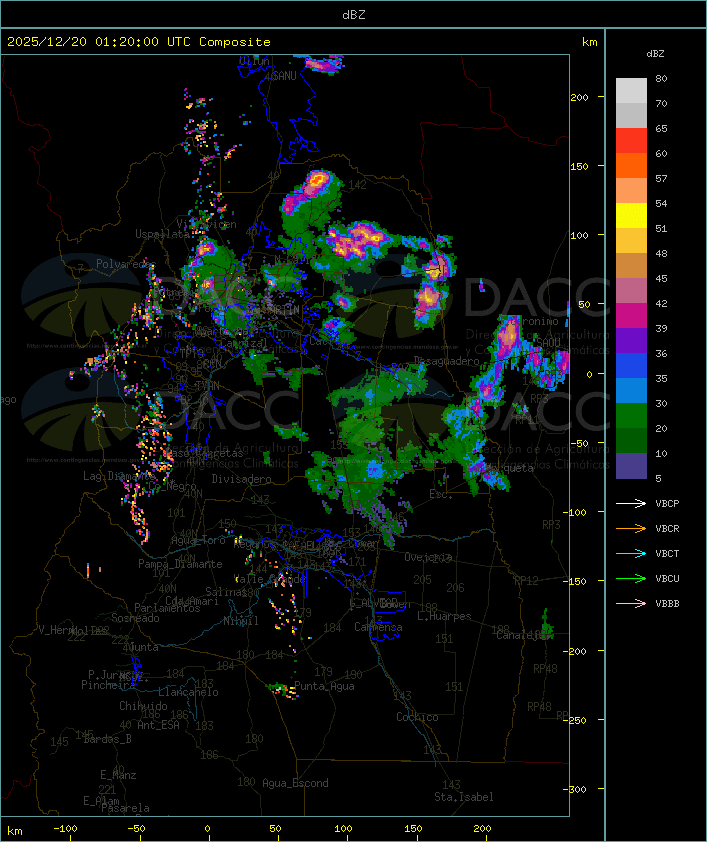Click the dBZ heading above the color legend
The image size is (707, 842).
655,54
